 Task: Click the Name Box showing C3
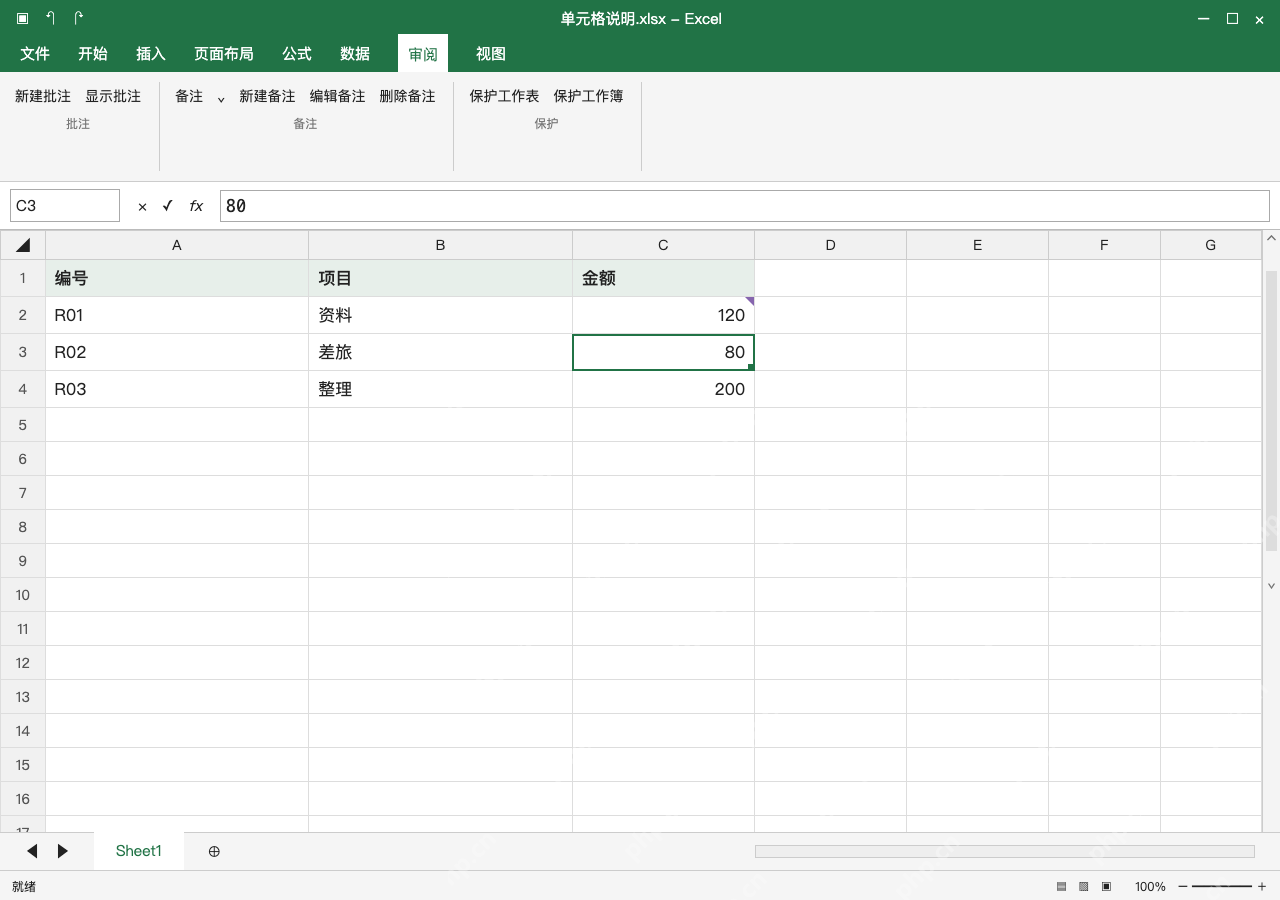65,206
